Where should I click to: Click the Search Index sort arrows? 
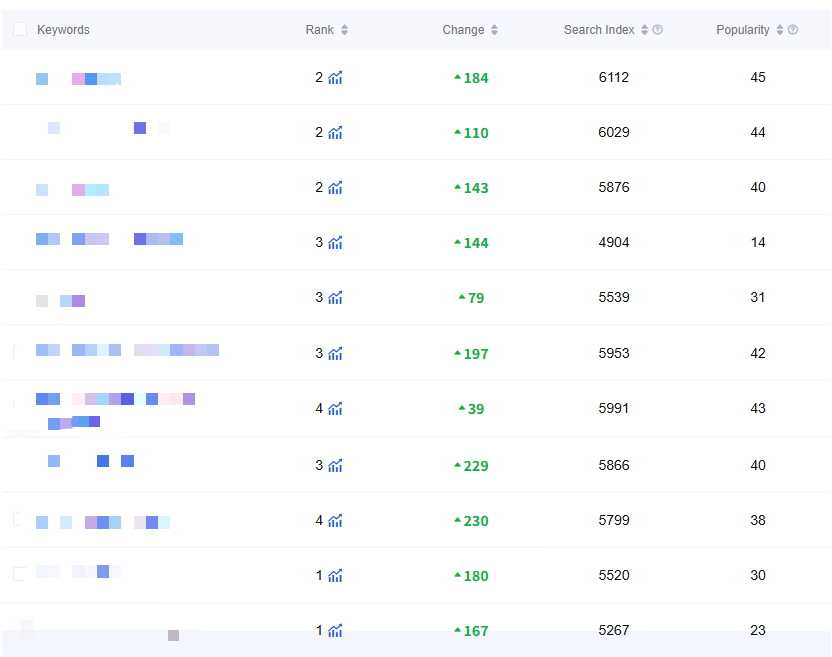pos(644,30)
